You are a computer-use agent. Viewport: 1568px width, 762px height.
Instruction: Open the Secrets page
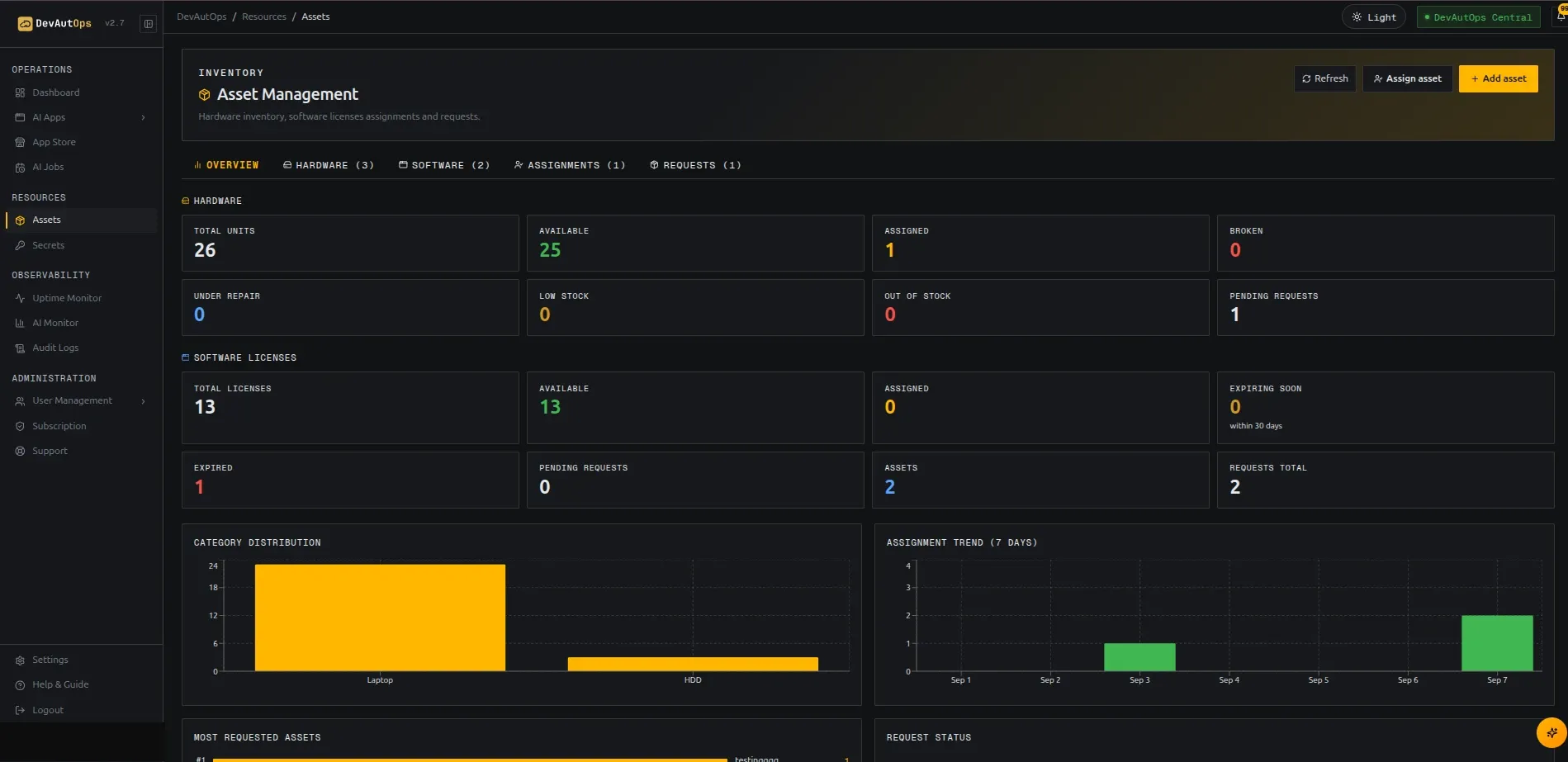pos(48,245)
